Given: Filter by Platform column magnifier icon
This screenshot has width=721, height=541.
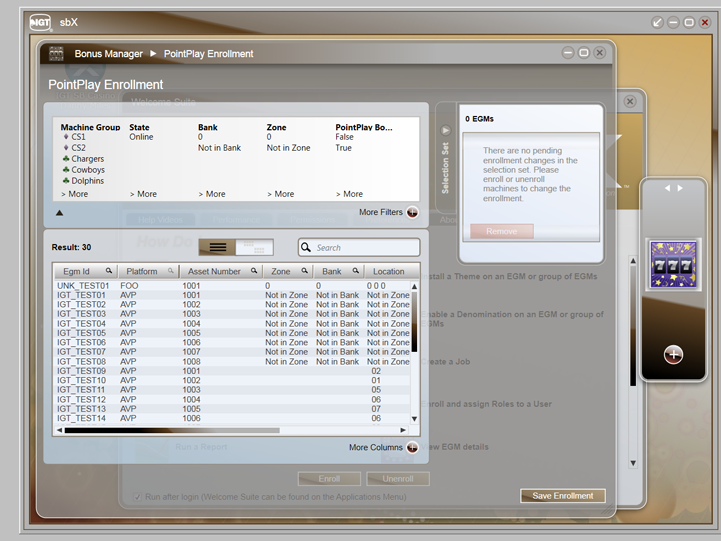Looking at the screenshot, I should click(x=171, y=271).
